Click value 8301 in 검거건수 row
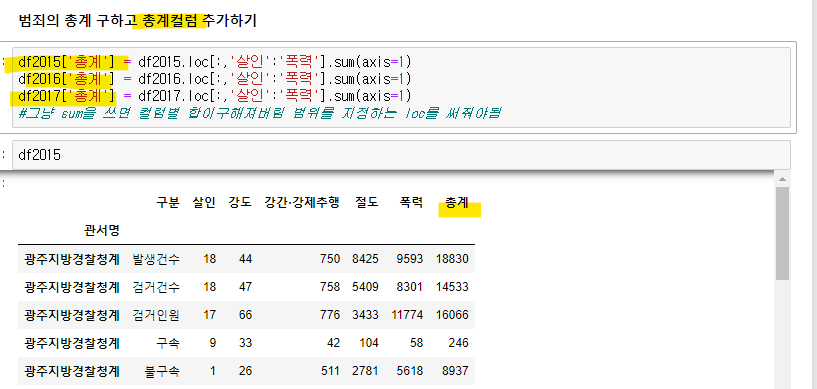817x389 pixels. [x=410, y=287]
